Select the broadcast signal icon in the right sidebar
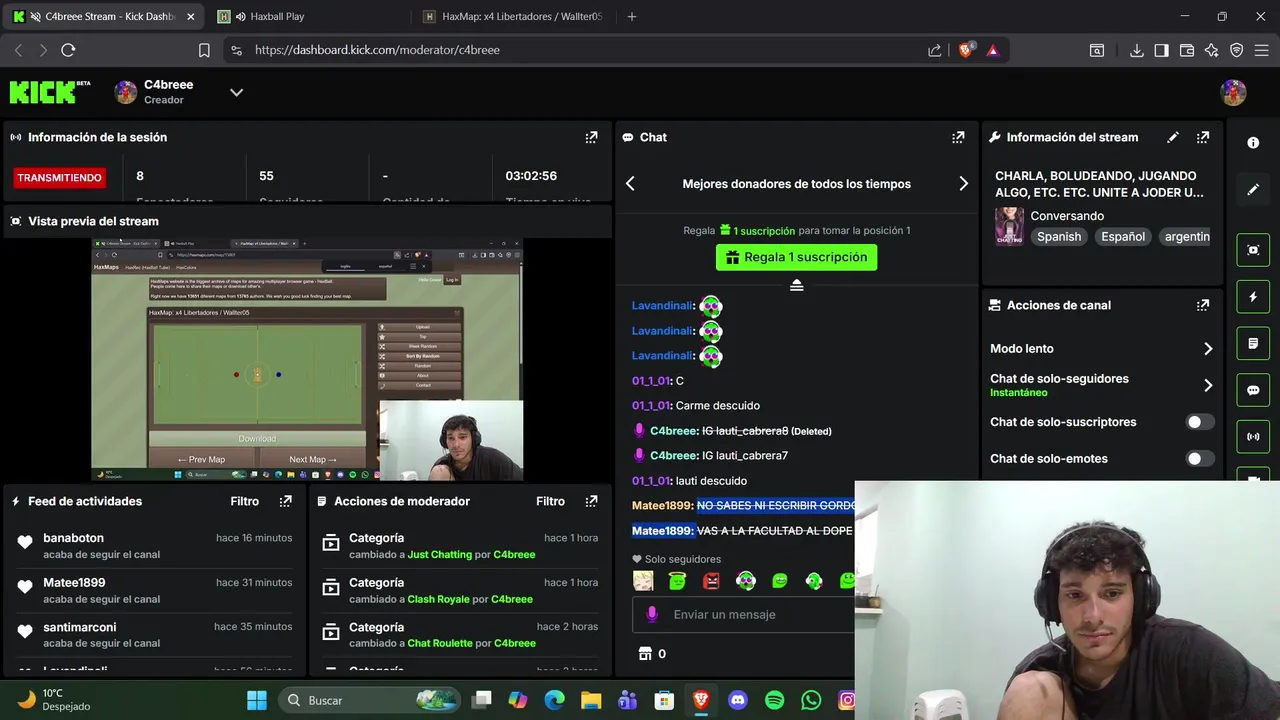1280x720 pixels. pyautogui.click(x=1253, y=437)
